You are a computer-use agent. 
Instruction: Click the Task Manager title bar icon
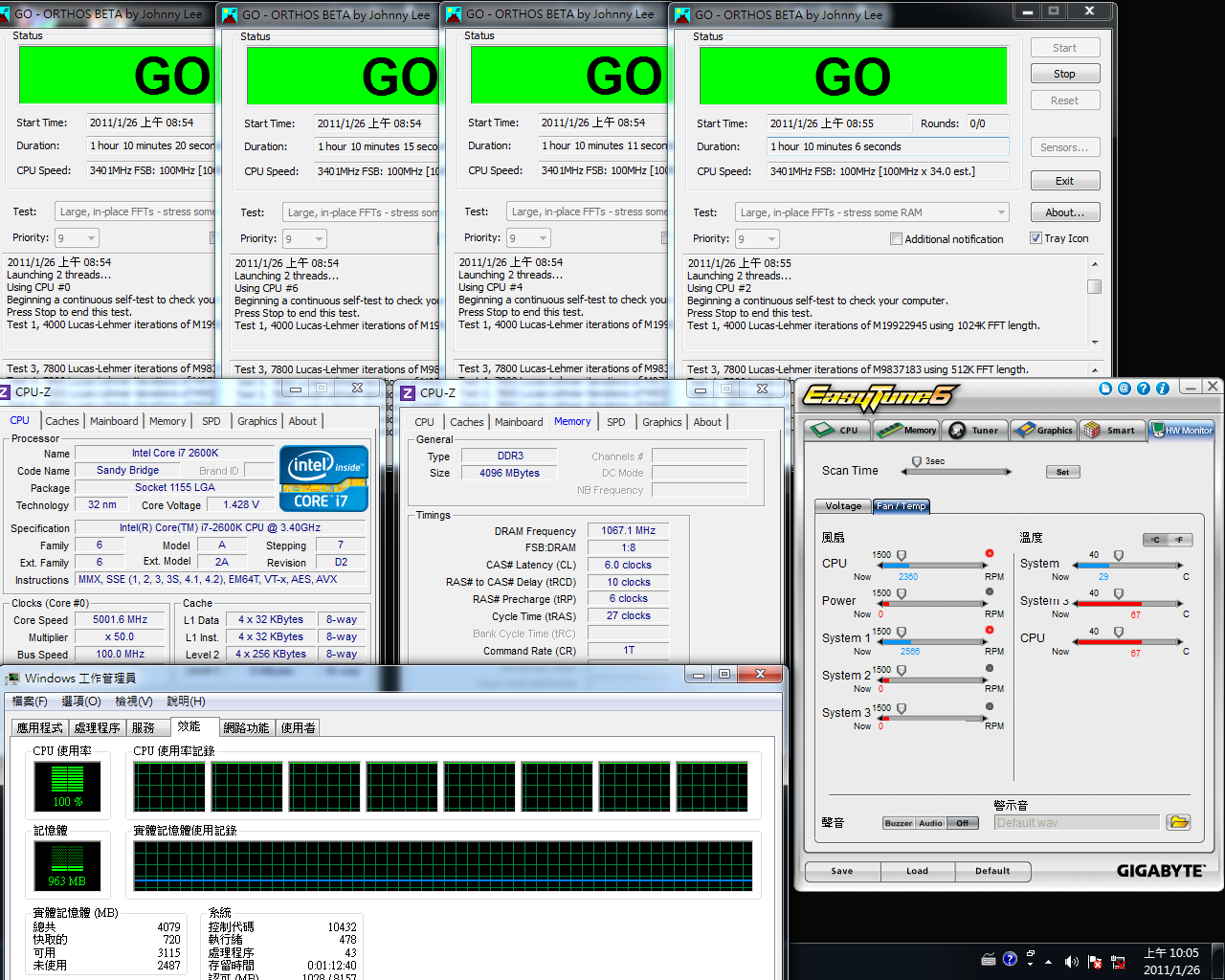coord(13,679)
